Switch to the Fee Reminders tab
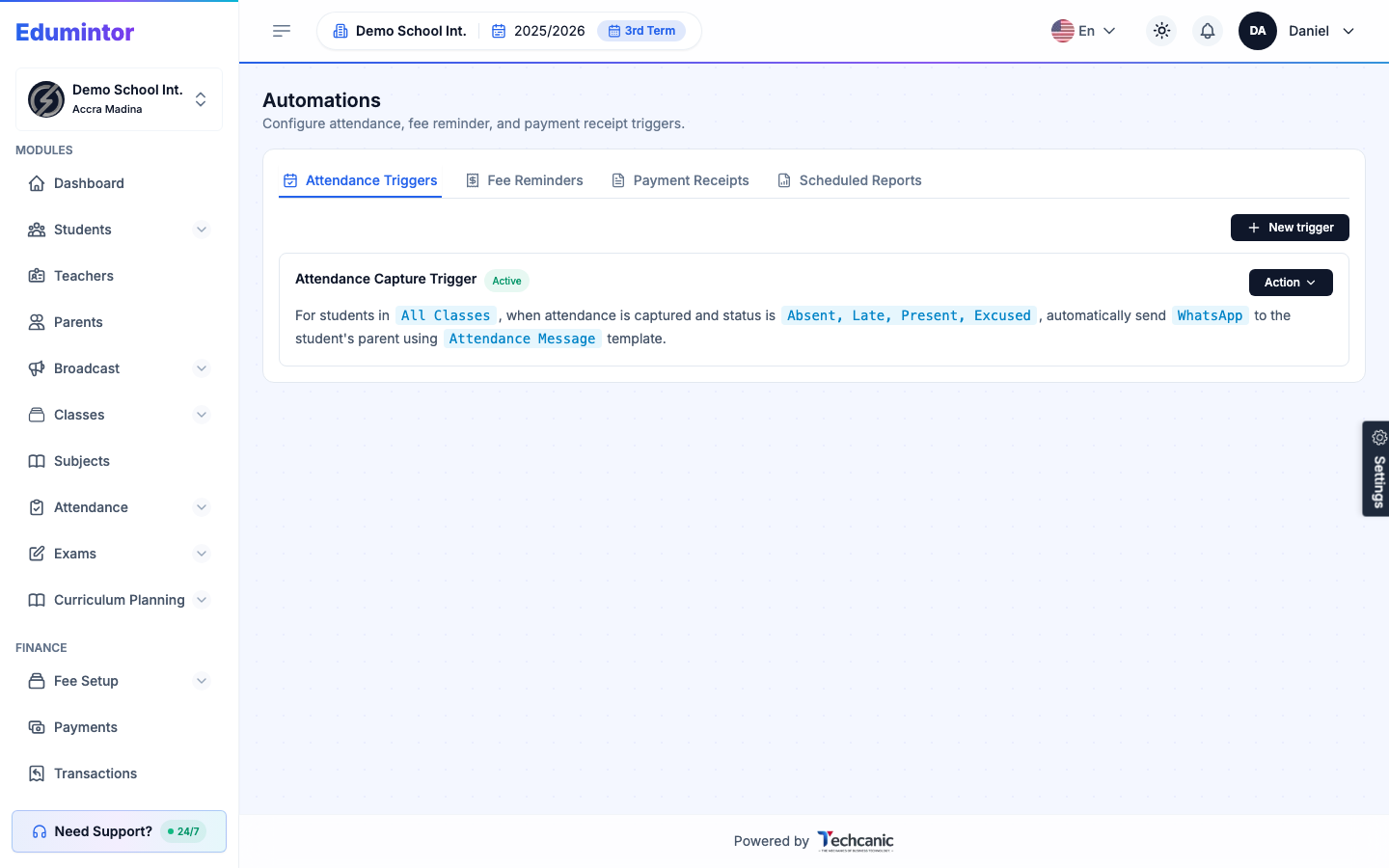The height and width of the screenshot is (868, 1389). click(525, 180)
